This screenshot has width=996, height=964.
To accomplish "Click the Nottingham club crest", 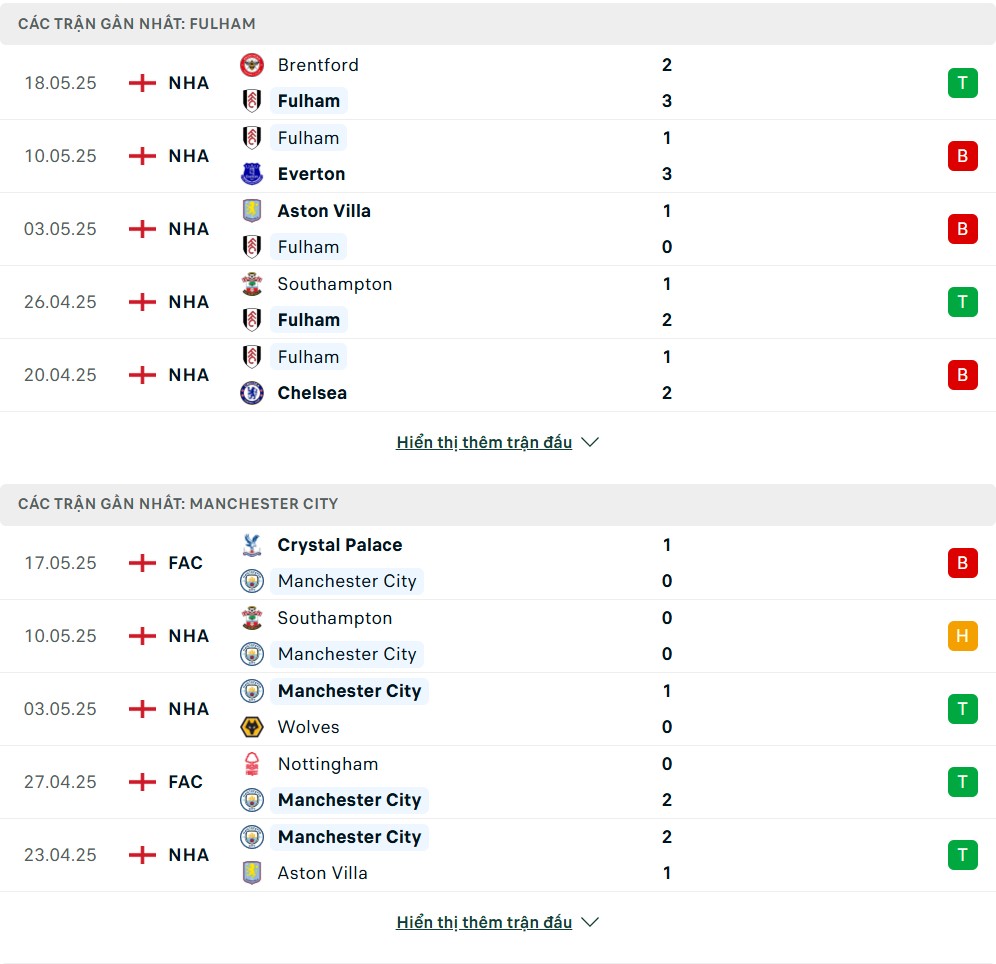I will (x=252, y=764).
